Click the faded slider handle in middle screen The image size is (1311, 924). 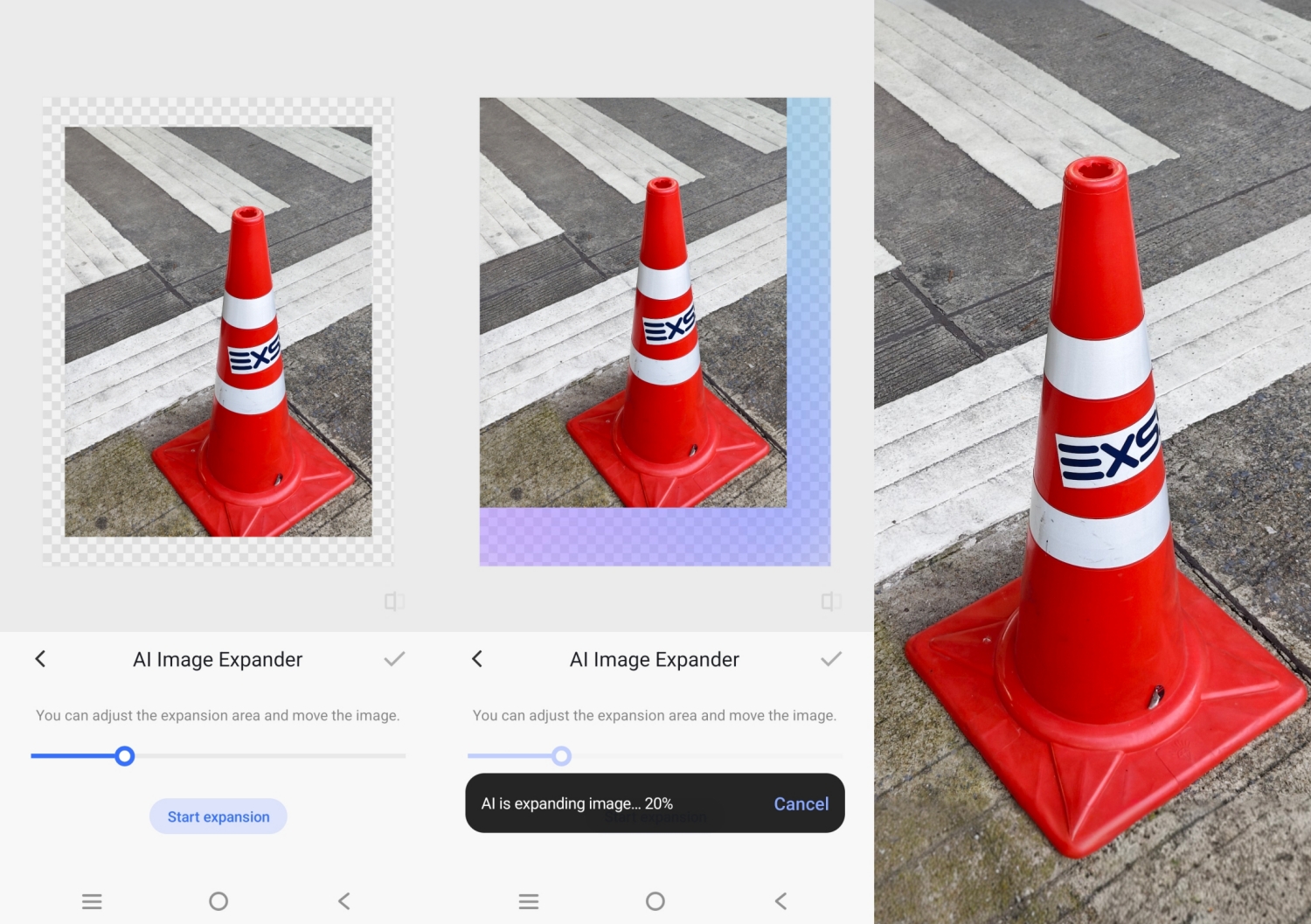click(x=562, y=756)
